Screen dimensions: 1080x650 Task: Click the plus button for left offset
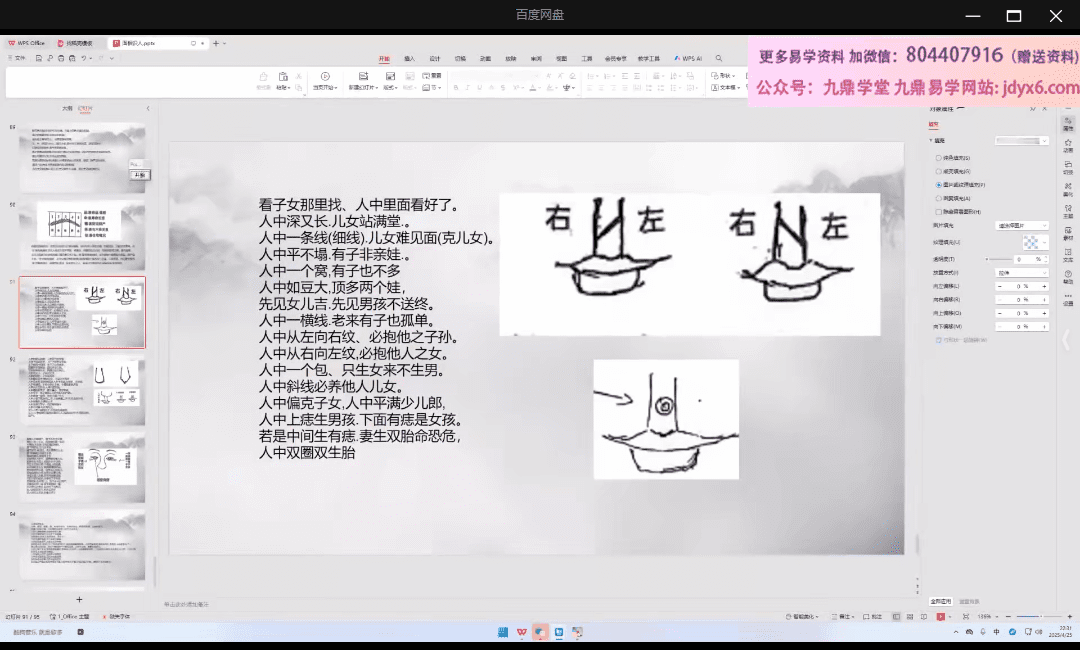coord(1044,286)
